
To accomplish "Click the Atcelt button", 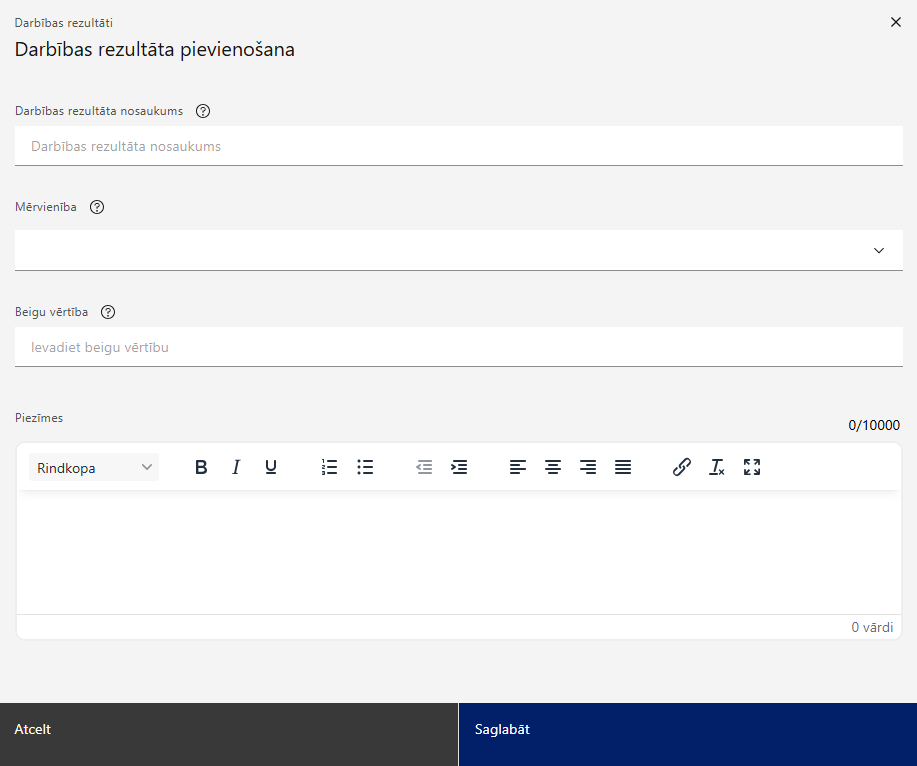I will coord(229,734).
